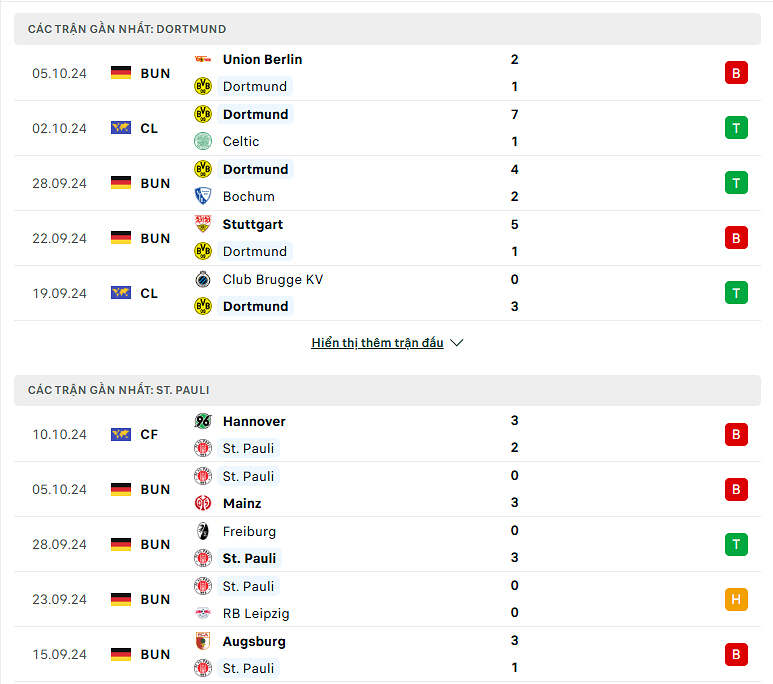Click the Stuttgart club crest icon
The image size is (773, 684).
pos(203,224)
